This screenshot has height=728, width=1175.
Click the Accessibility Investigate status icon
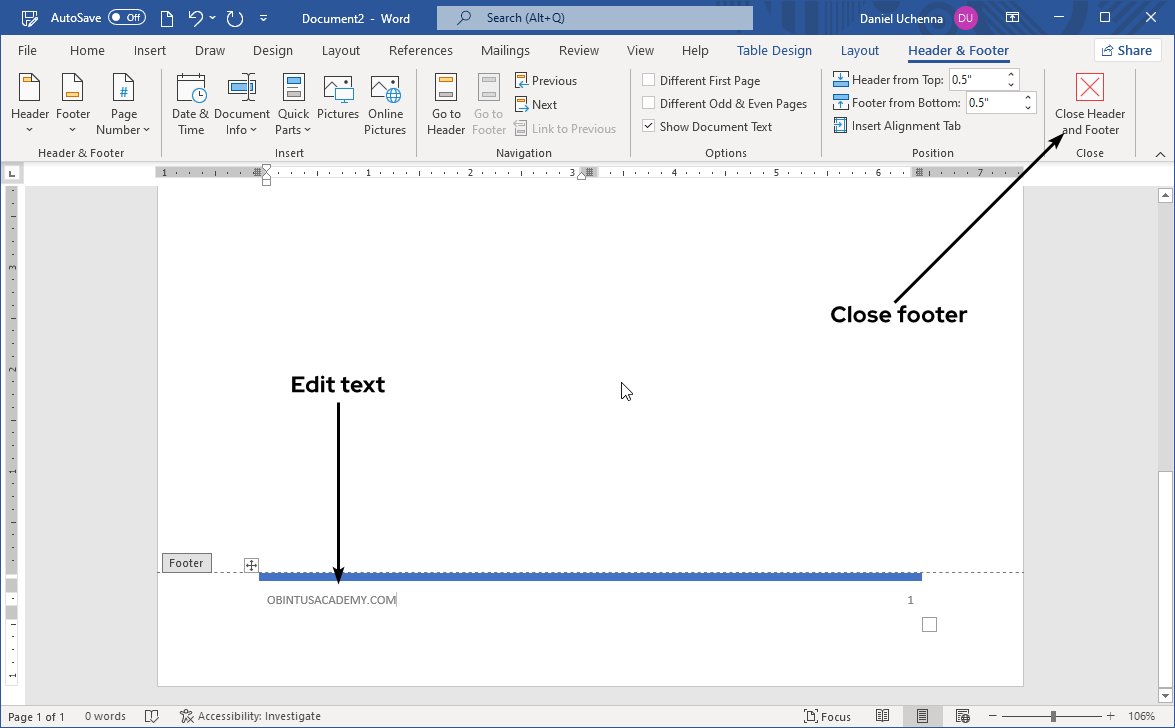point(187,716)
